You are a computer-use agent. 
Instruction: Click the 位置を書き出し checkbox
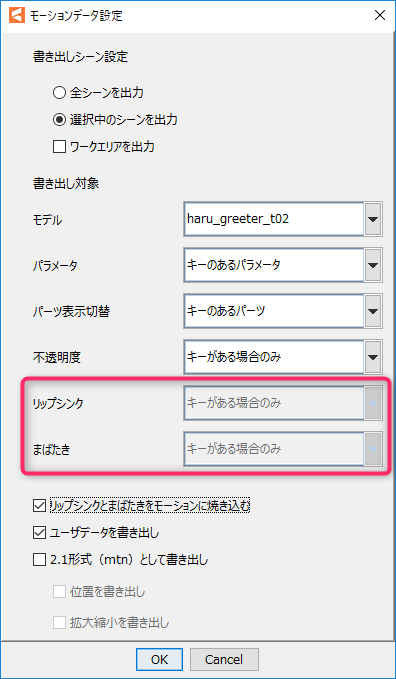click(x=59, y=592)
